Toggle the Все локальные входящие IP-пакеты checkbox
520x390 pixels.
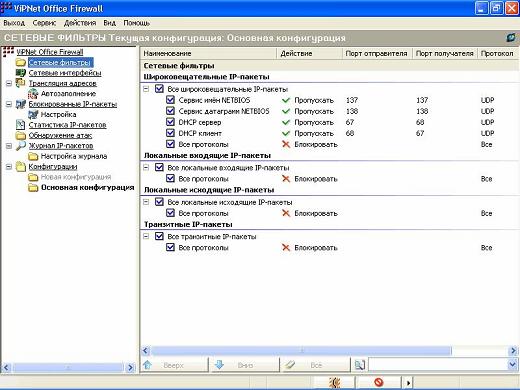tap(159, 167)
